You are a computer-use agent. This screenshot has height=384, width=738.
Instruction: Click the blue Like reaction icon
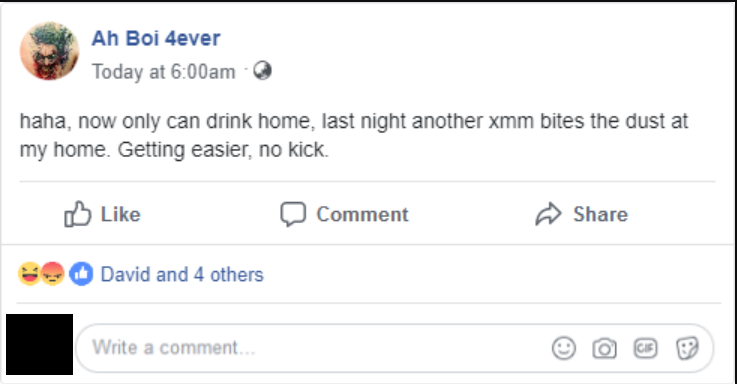pyautogui.click(x=81, y=274)
